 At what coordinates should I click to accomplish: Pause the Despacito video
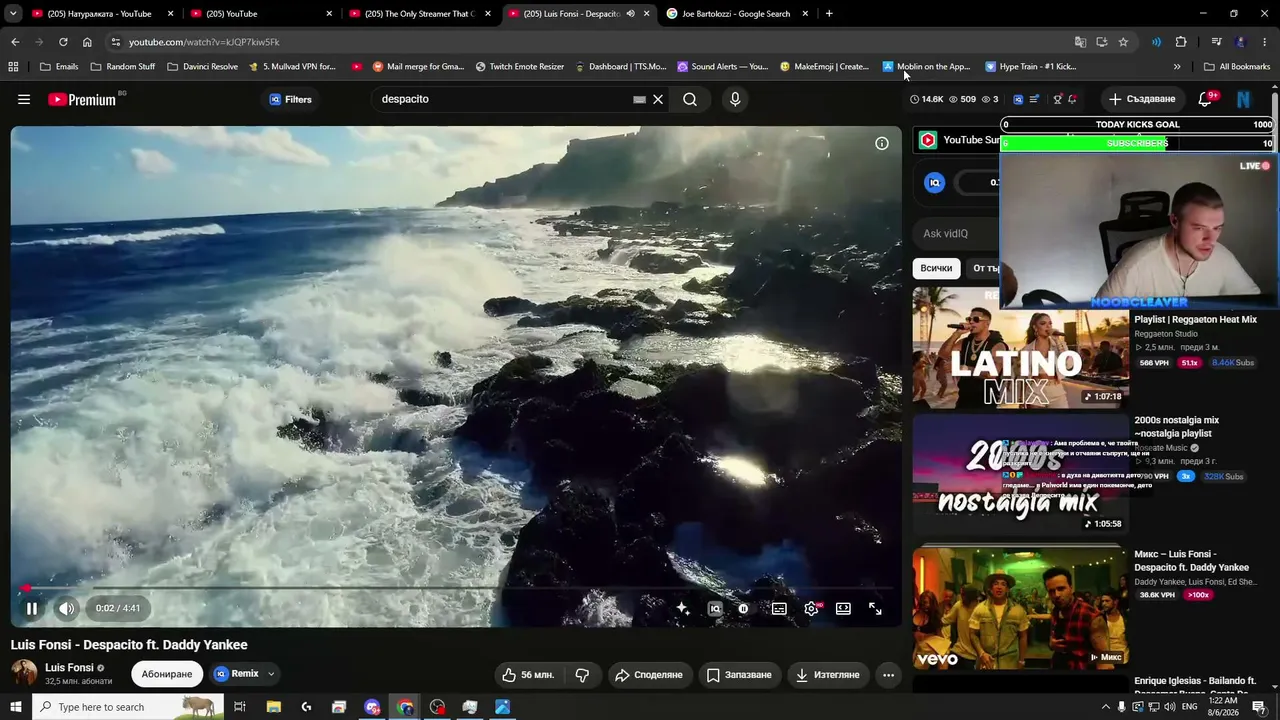tap(32, 608)
